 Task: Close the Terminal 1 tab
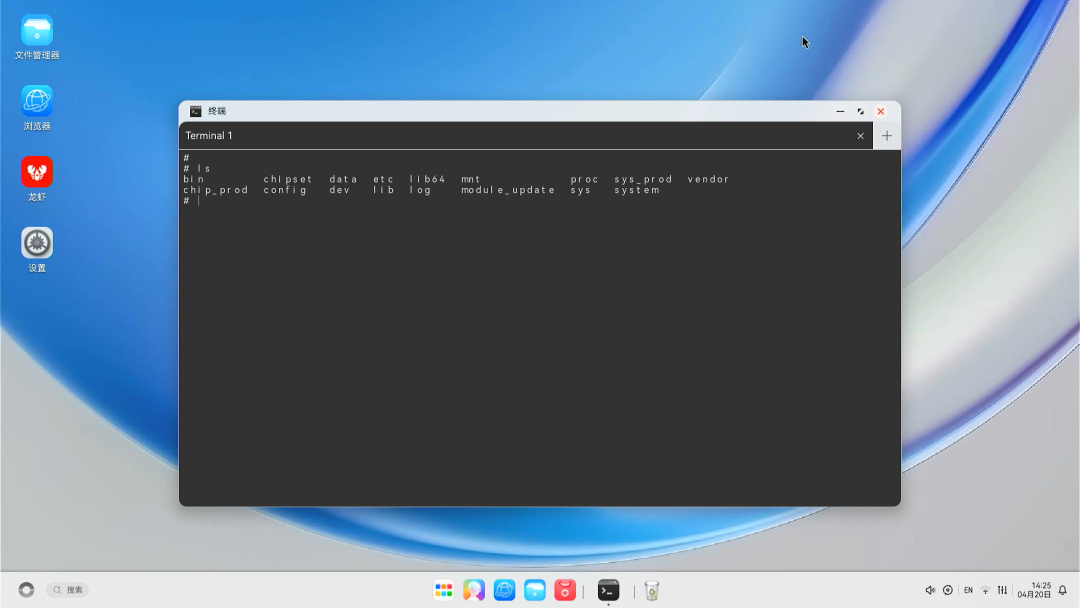pos(860,136)
